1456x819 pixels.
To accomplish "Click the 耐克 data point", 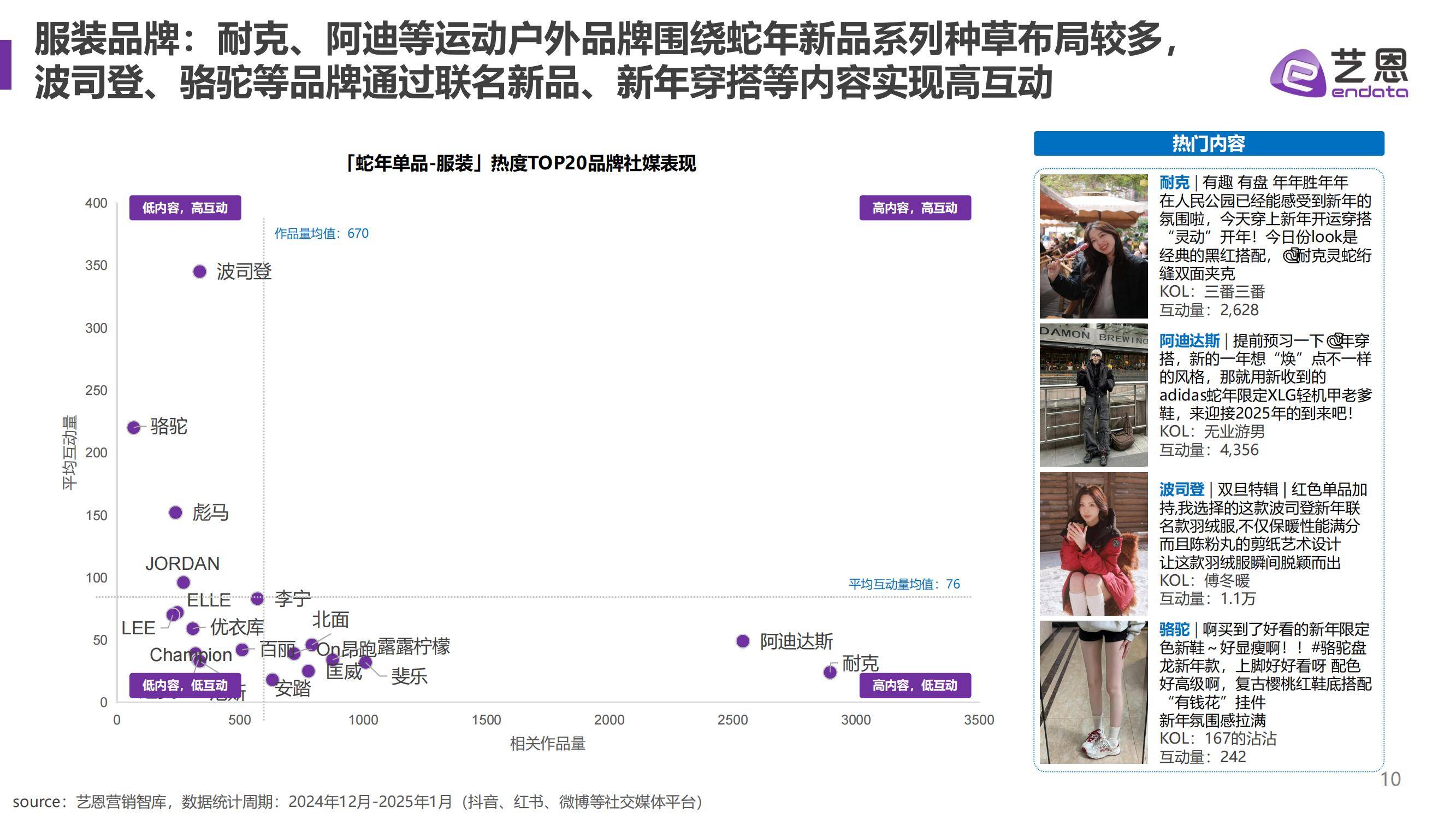I will 830,672.
